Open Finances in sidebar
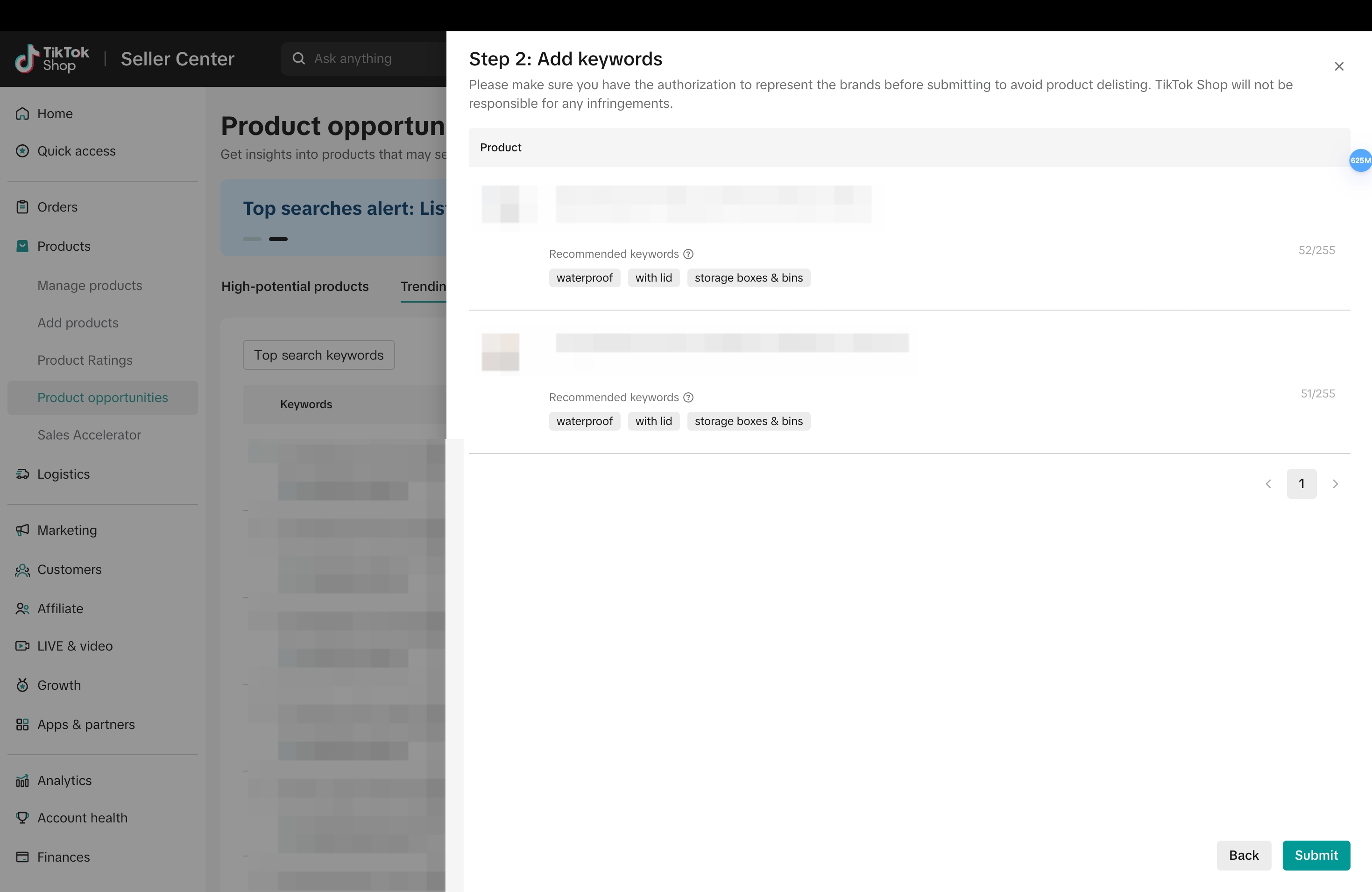 coord(103,857)
